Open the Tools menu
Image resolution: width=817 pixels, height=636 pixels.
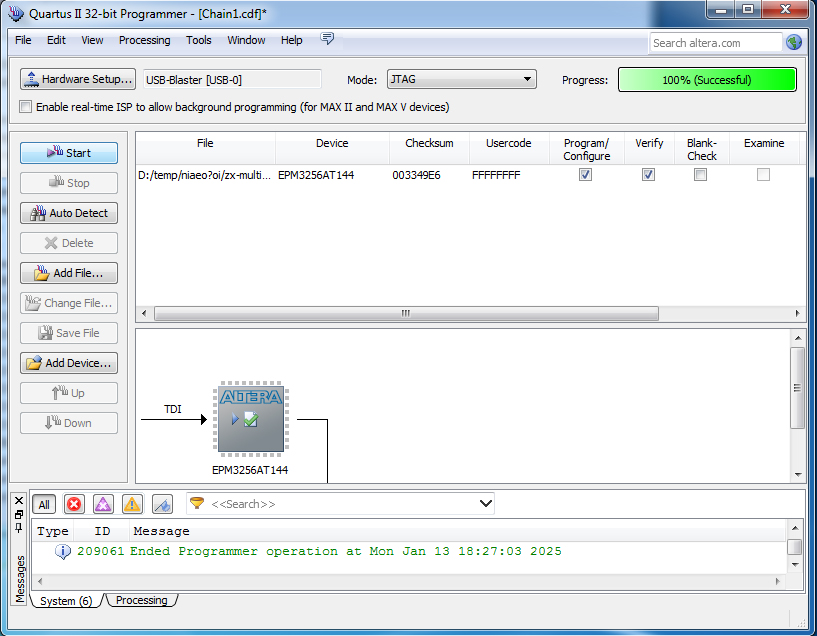click(x=199, y=40)
